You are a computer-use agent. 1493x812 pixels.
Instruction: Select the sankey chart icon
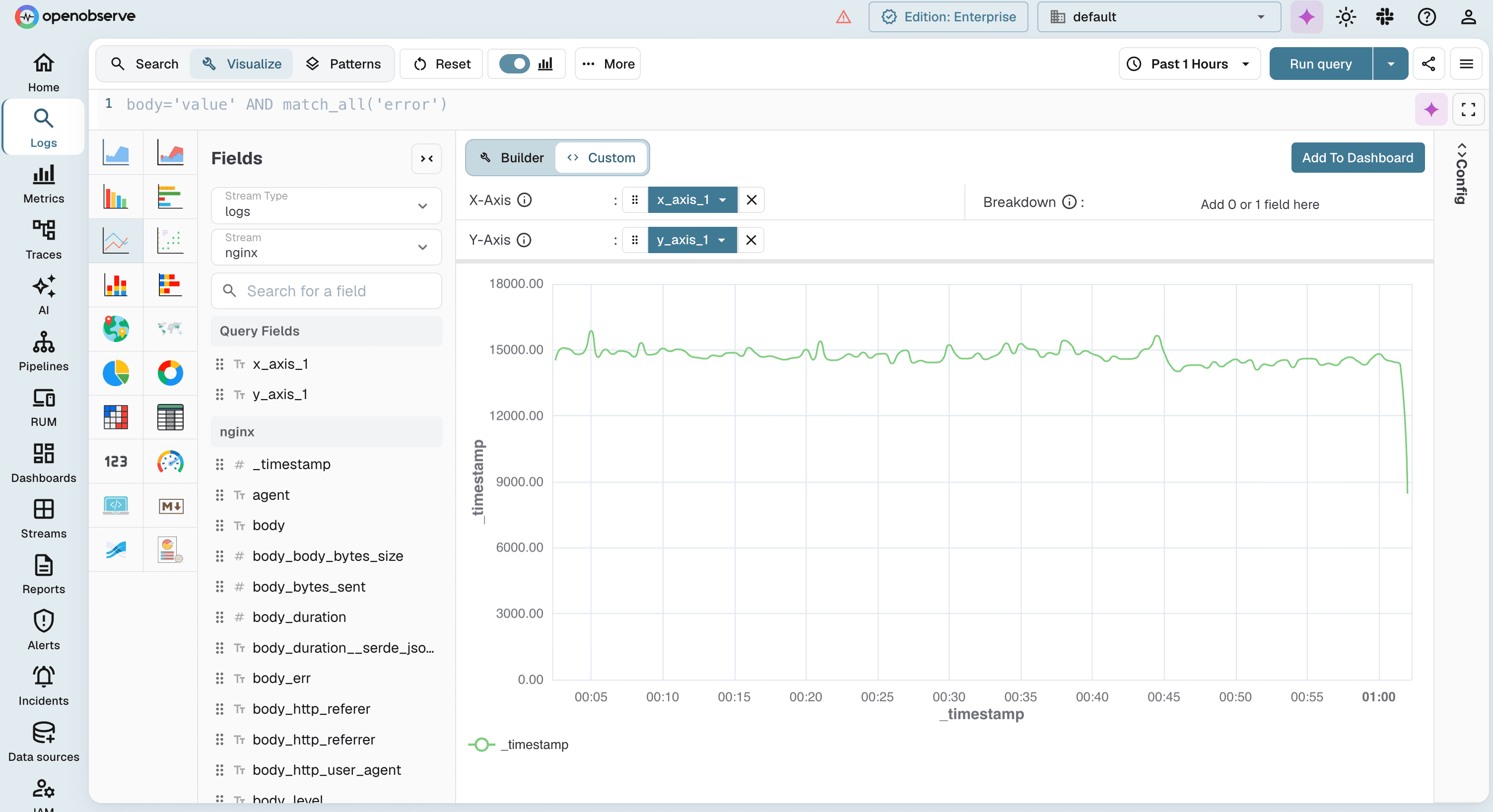pos(115,549)
